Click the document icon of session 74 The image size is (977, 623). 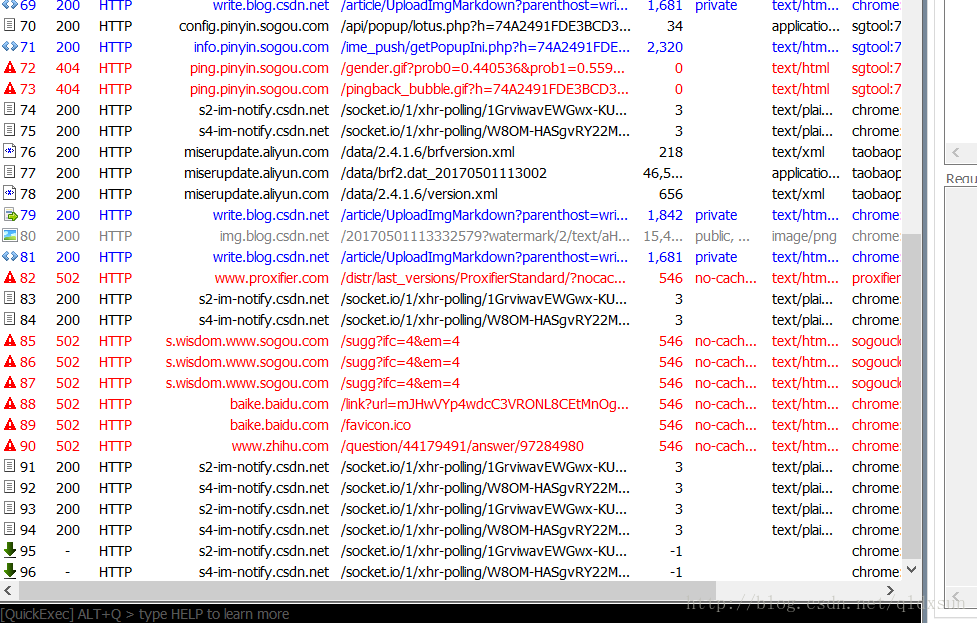pos(9,110)
